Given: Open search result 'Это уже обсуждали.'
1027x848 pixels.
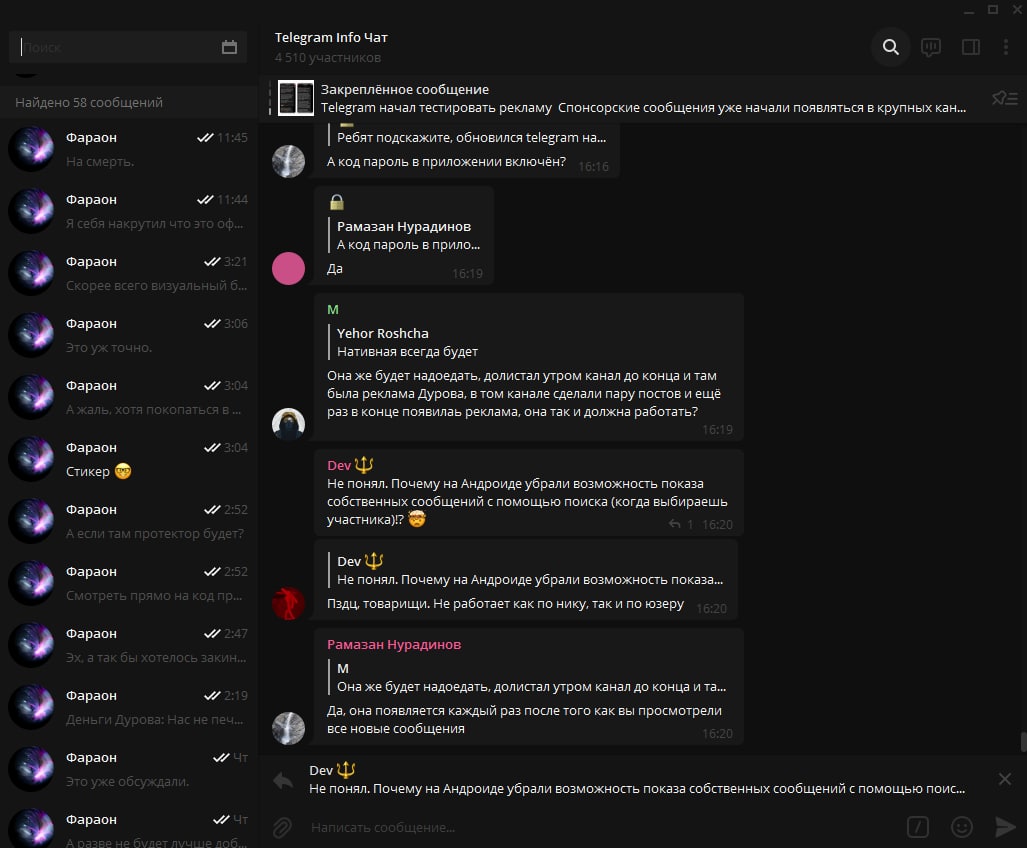Looking at the screenshot, I should (x=128, y=769).
